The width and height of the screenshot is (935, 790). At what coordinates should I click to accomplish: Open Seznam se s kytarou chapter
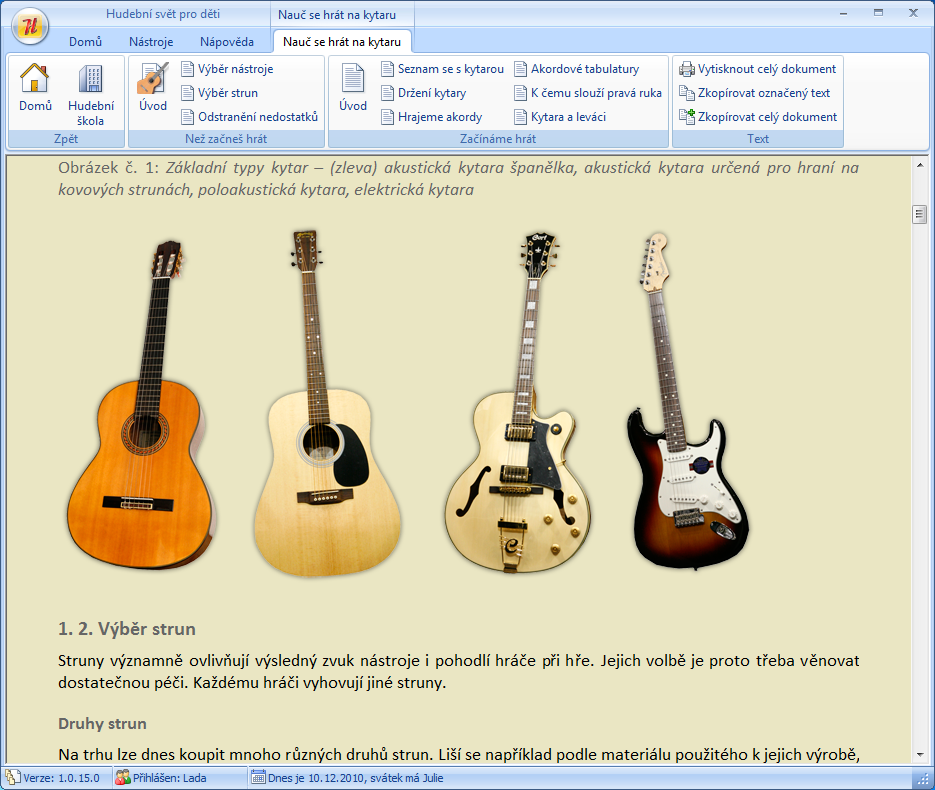point(442,69)
